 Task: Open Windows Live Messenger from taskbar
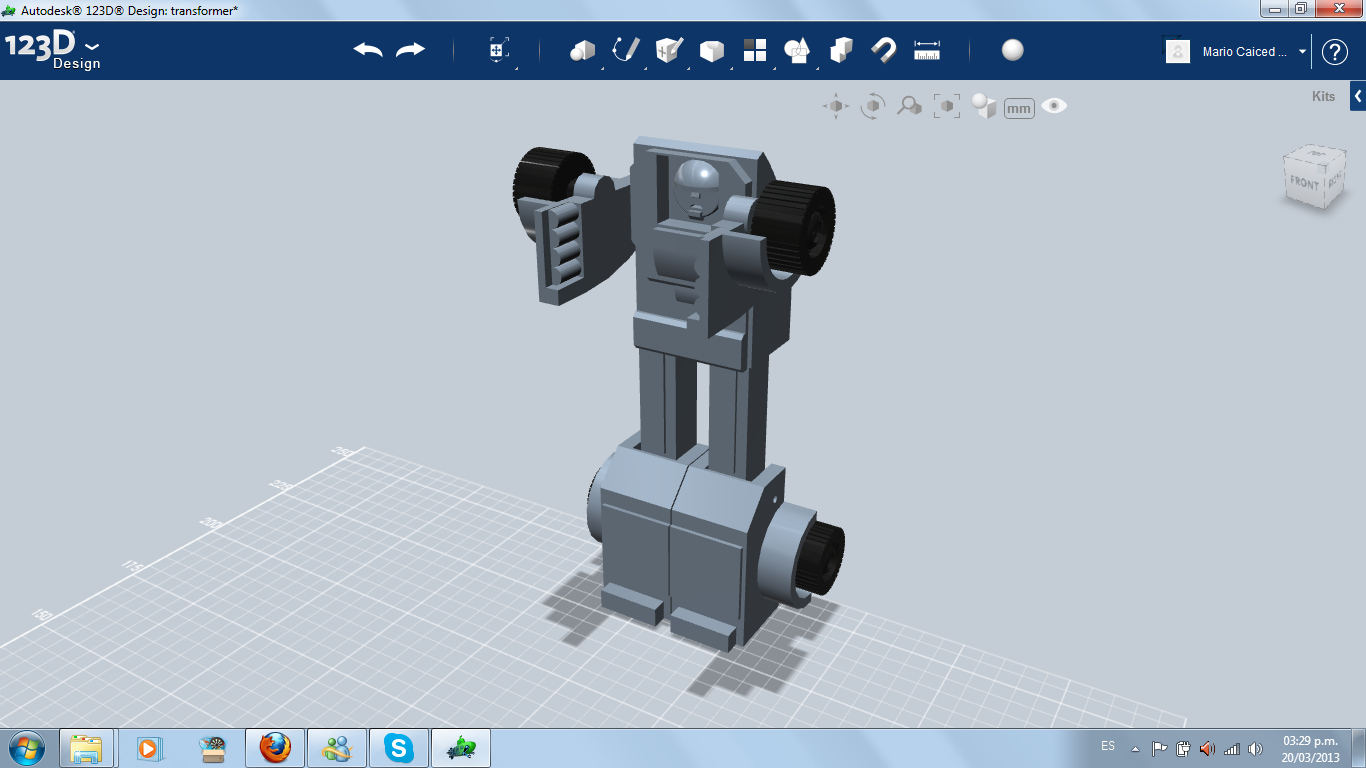(x=337, y=747)
